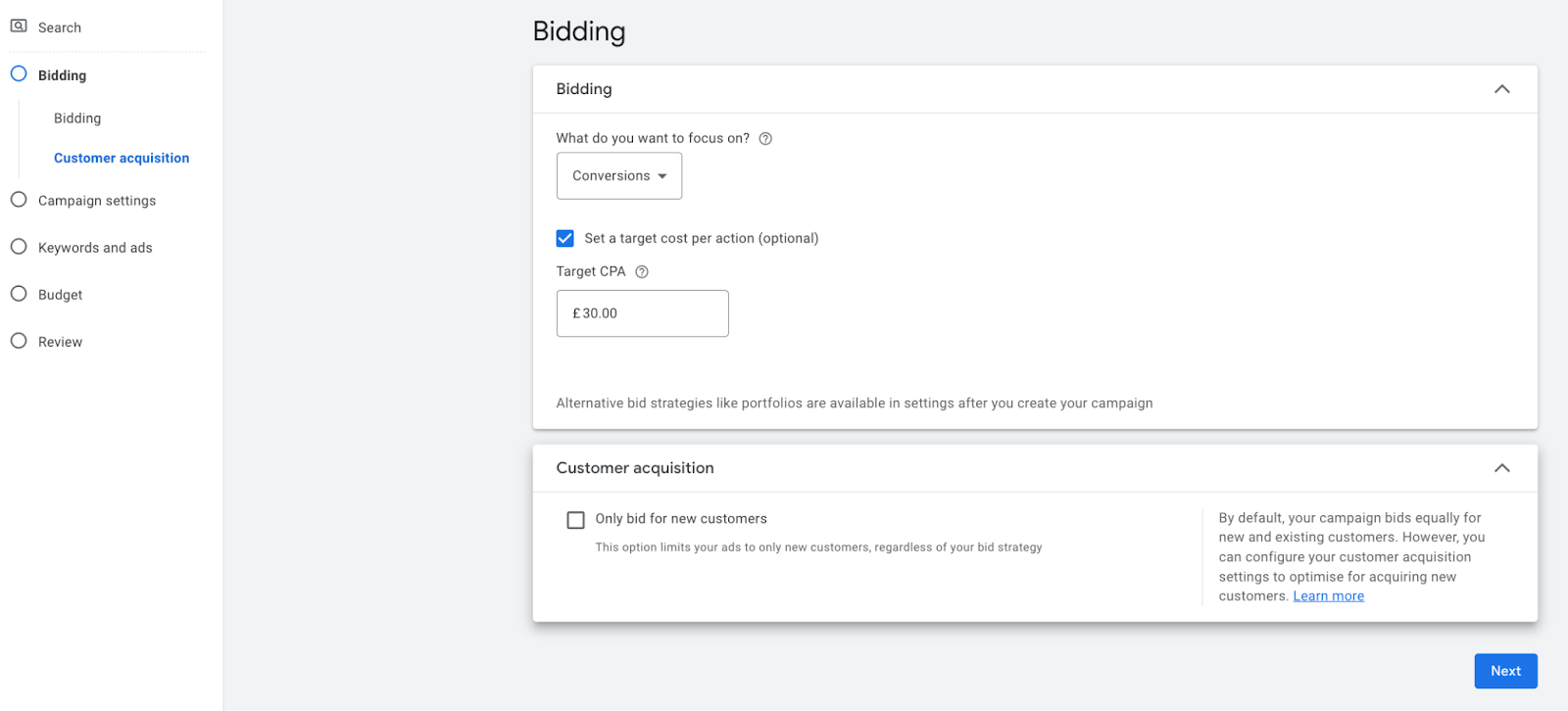Viewport: 1568px width, 711px height.
Task: Click the Bidding step circle icon
Action: click(19, 74)
